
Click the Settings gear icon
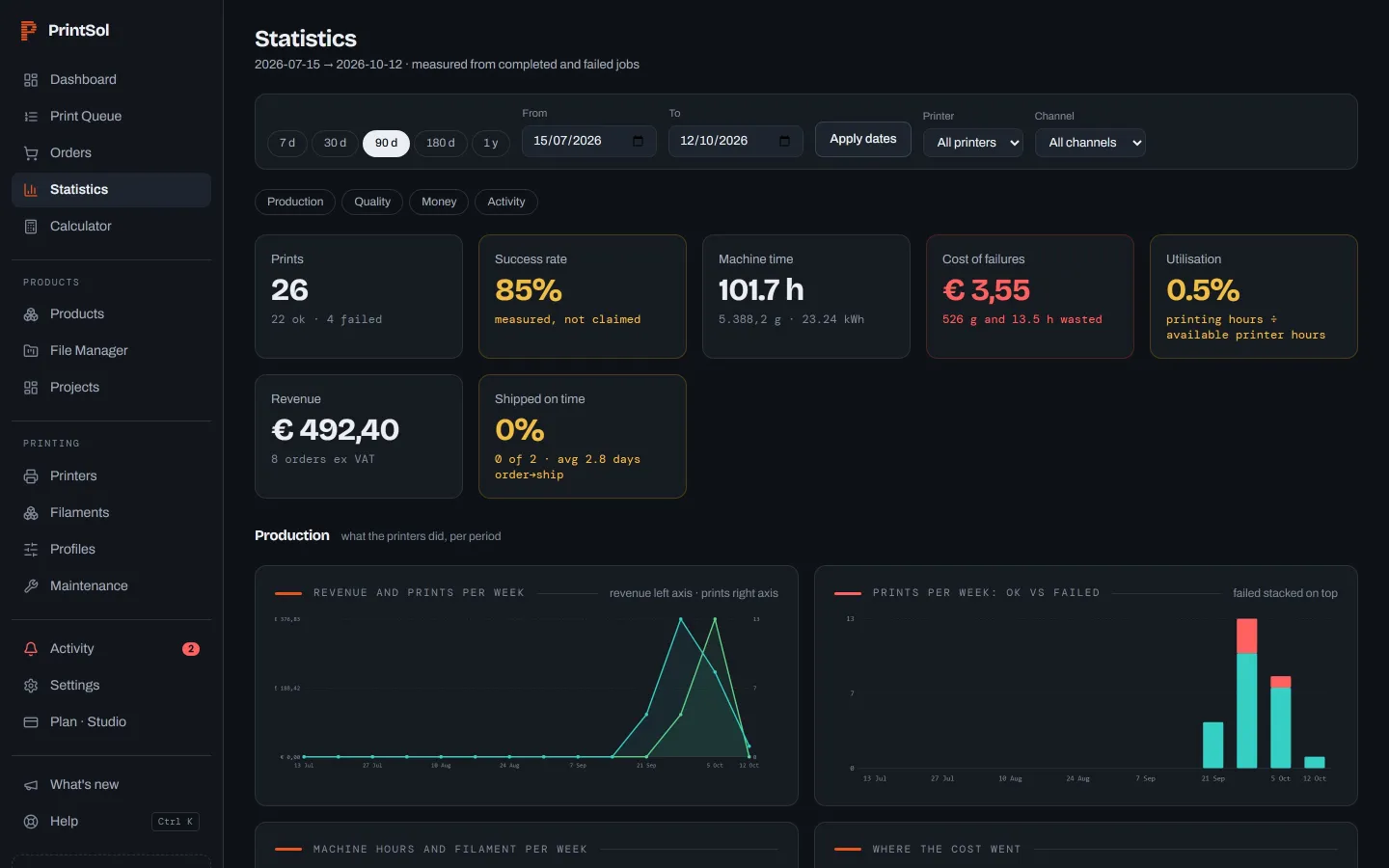pyautogui.click(x=31, y=686)
